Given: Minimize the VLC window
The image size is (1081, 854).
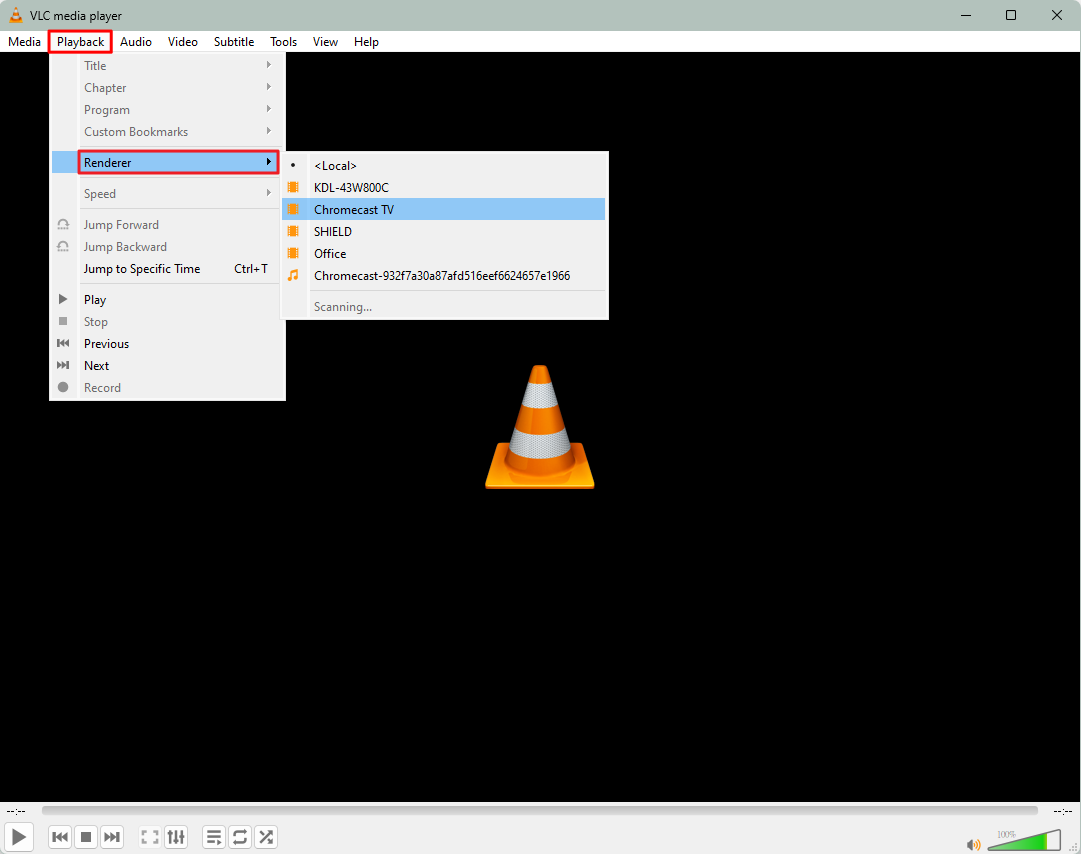Looking at the screenshot, I should 966,15.
